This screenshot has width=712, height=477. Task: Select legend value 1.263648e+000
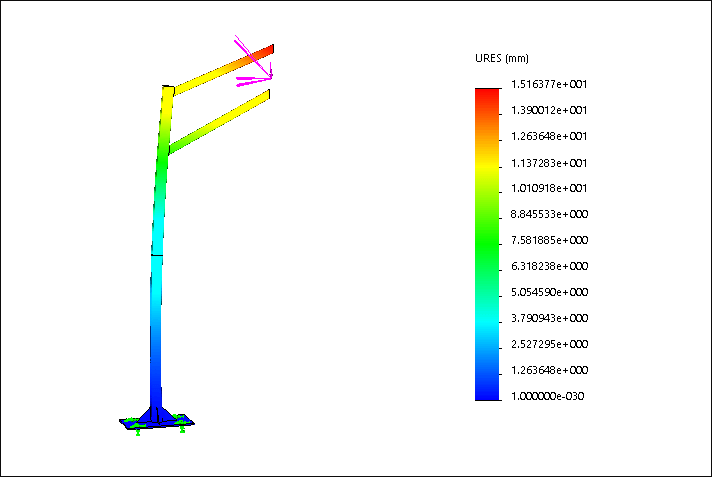pos(549,370)
